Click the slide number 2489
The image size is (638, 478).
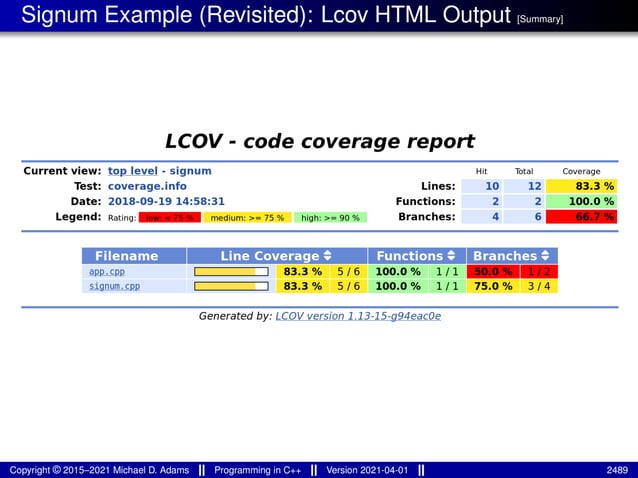[617, 470]
